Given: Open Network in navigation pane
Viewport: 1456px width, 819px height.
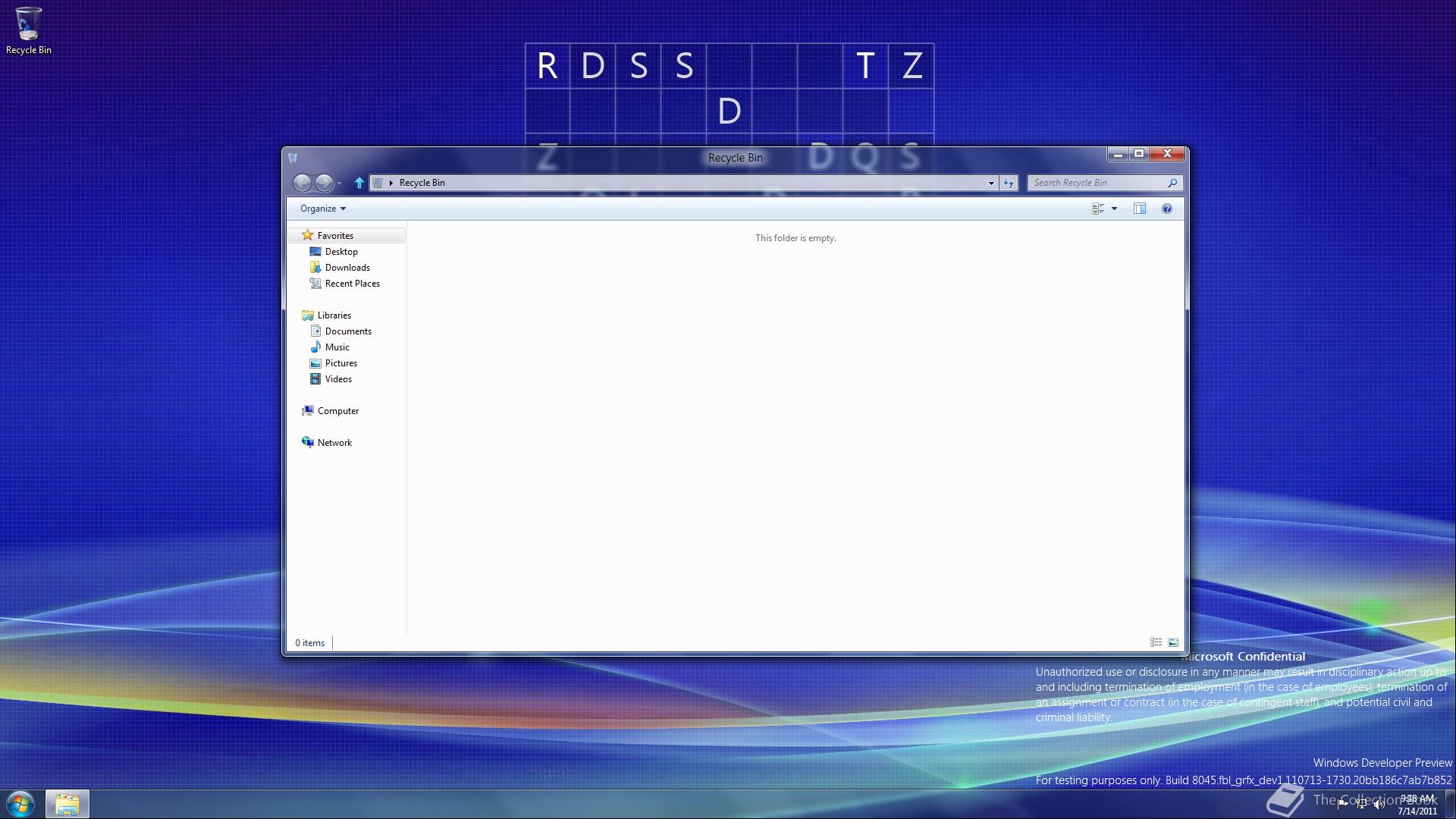Looking at the screenshot, I should [334, 443].
